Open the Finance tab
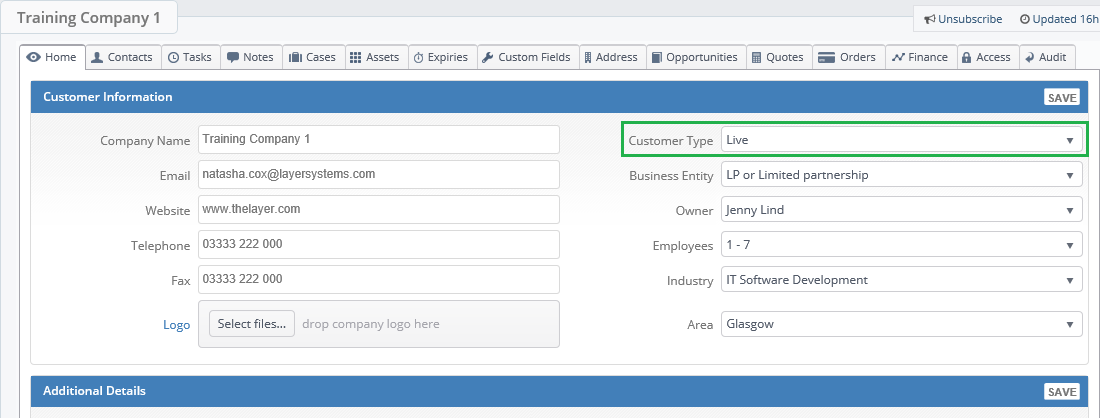The image size is (1100, 418). click(x=920, y=58)
